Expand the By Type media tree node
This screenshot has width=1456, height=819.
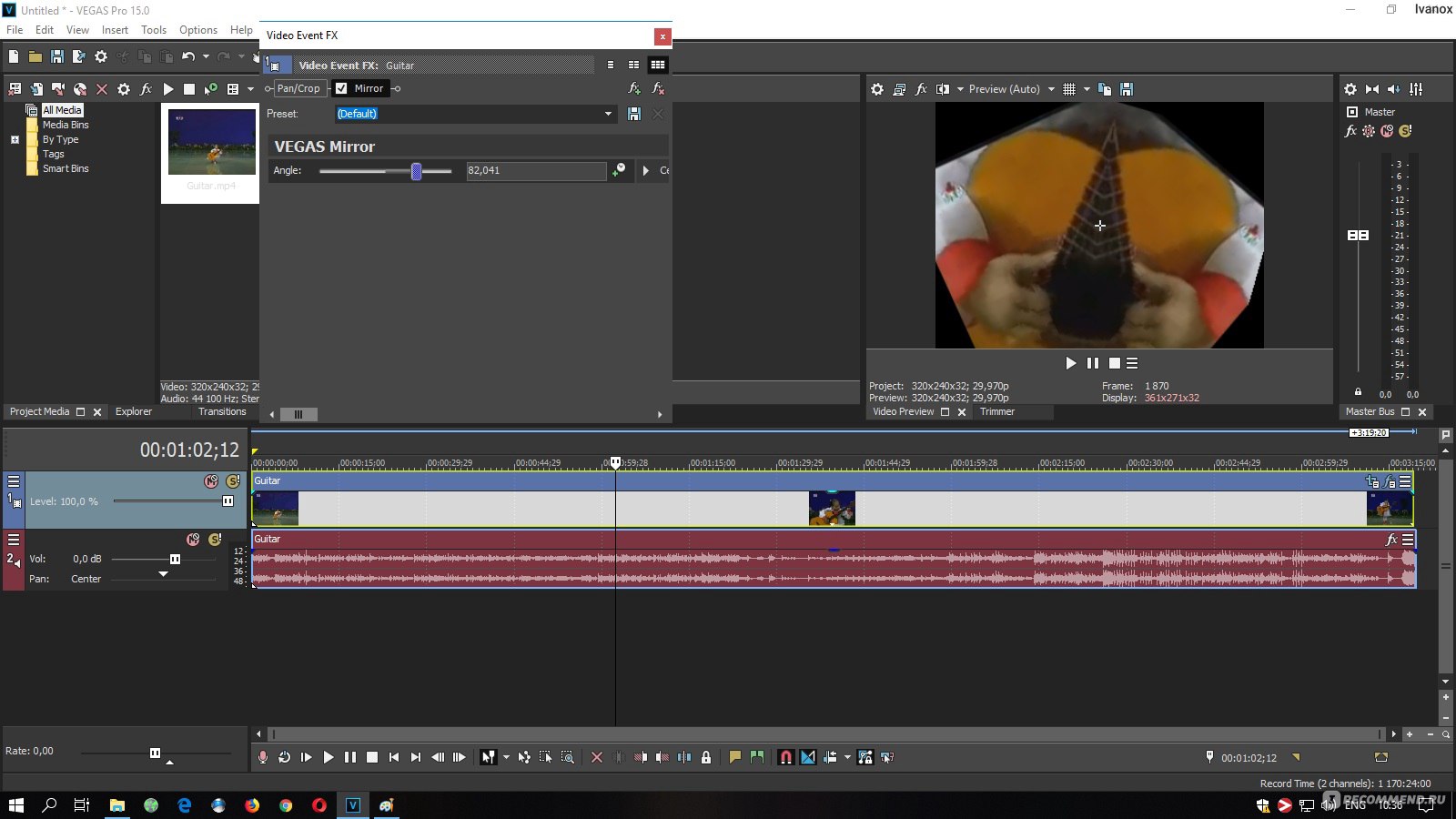pyautogui.click(x=15, y=139)
